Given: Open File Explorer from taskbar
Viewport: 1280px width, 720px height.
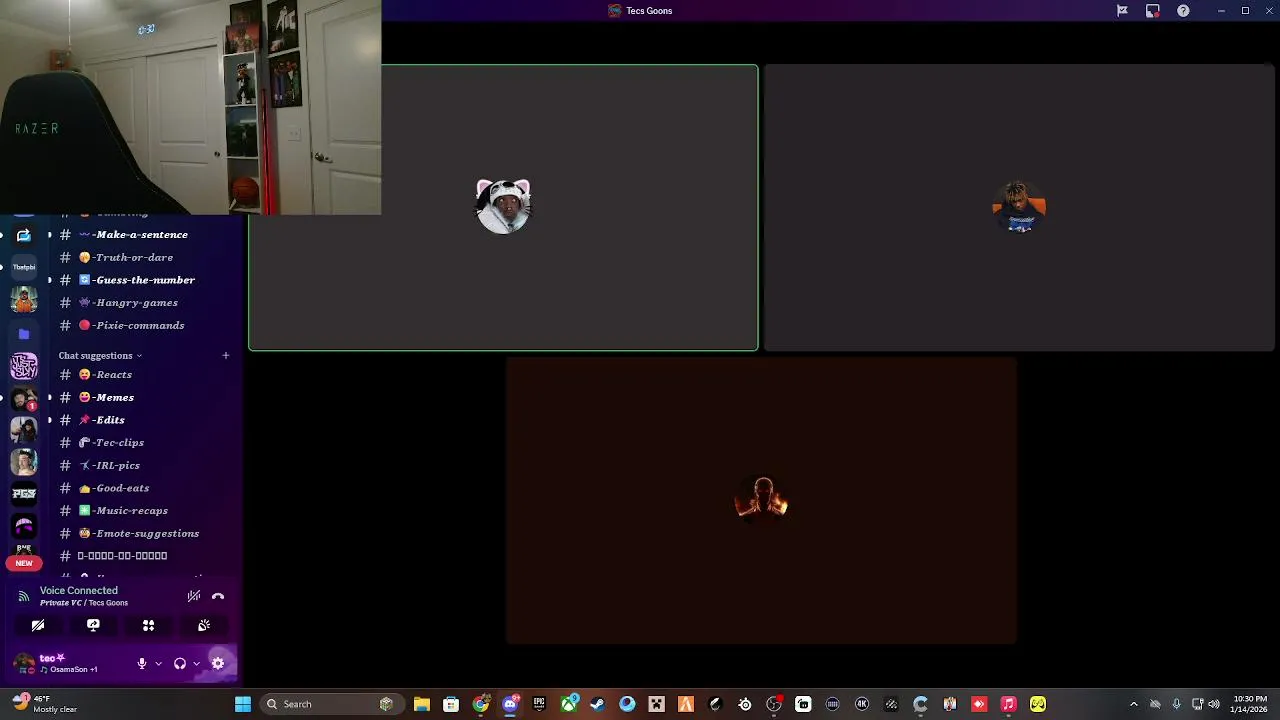Looking at the screenshot, I should 422,704.
